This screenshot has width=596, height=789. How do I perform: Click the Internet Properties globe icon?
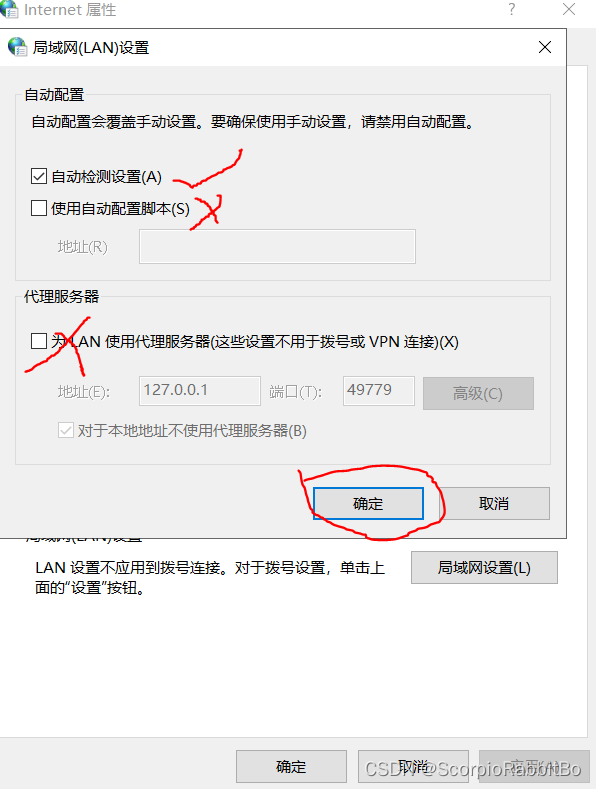point(9,9)
